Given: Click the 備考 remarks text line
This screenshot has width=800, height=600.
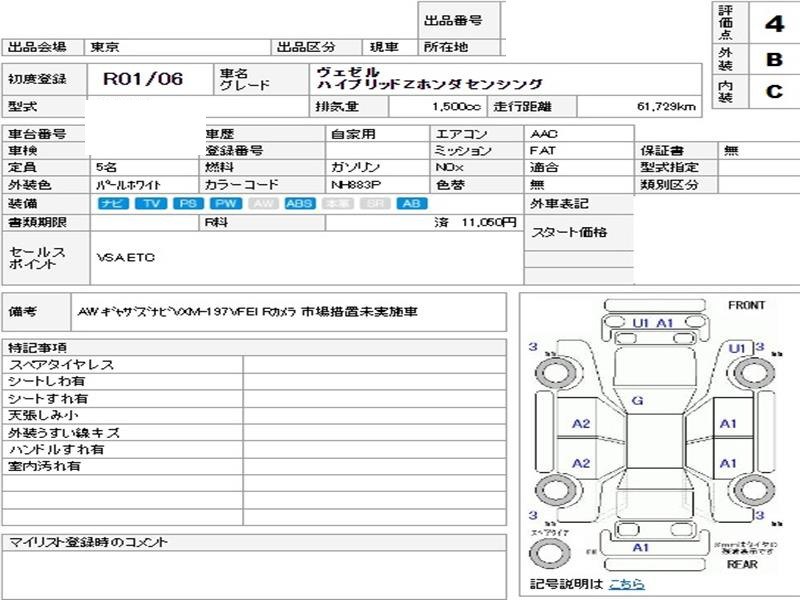Looking at the screenshot, I should (247, 312).
